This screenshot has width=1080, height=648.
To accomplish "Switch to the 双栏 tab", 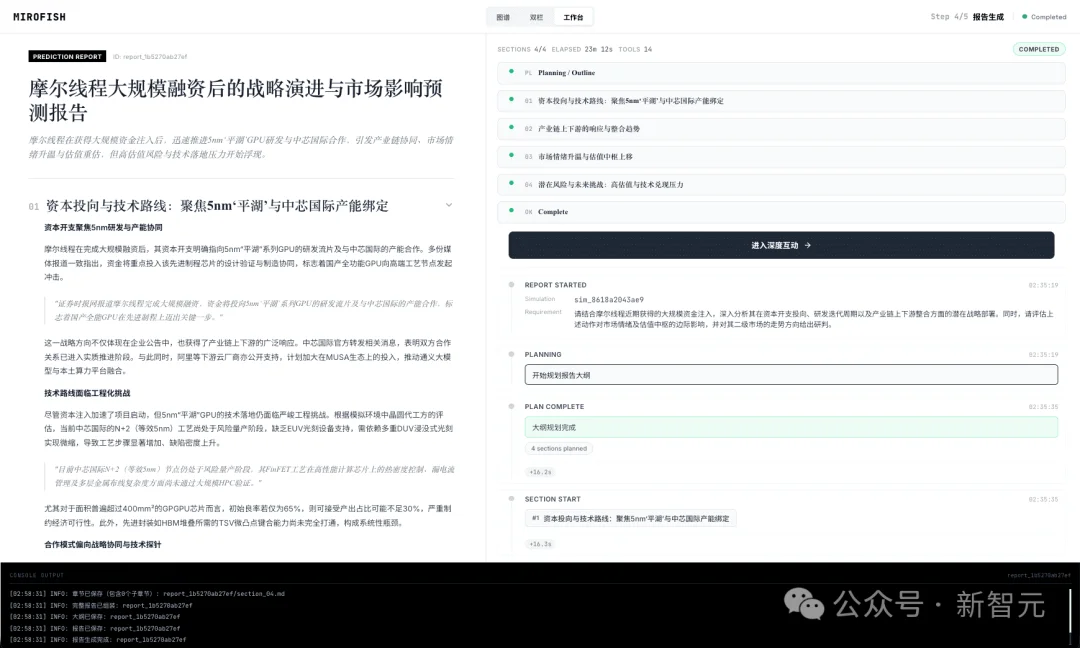I will (x=536, y=17).
